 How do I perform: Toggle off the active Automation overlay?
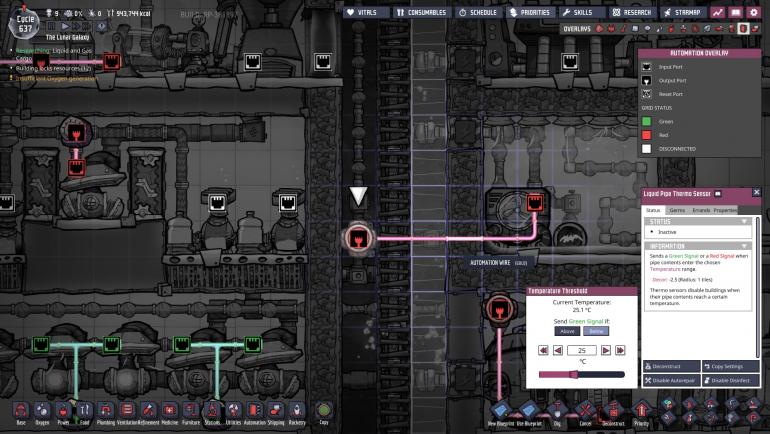(x=743, y=29)
